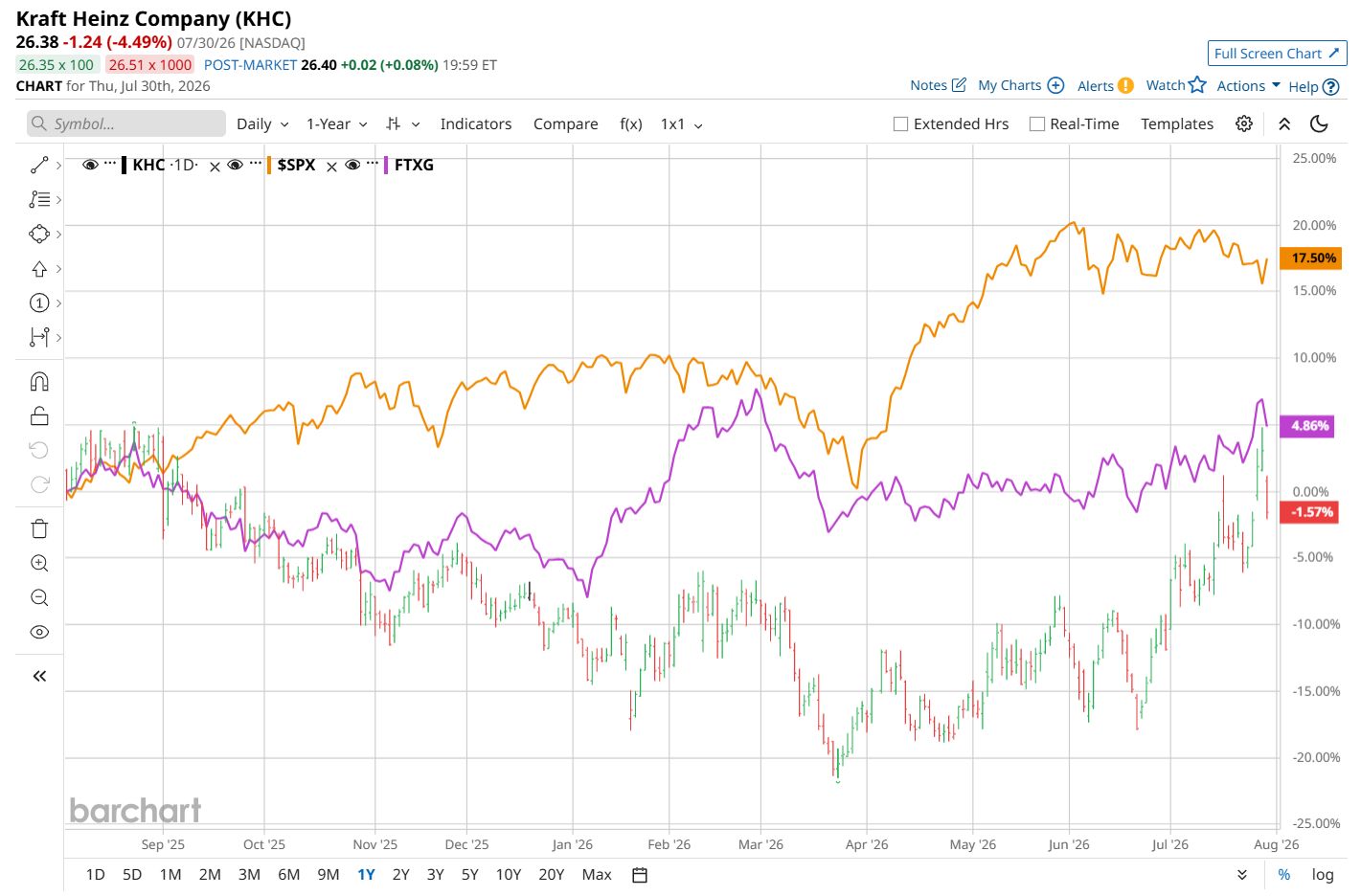This screenshot has width=1361, height=896.
Task: Click the purple FTXG color swatch
Action: pyautogui.click(x=386, y=165)
